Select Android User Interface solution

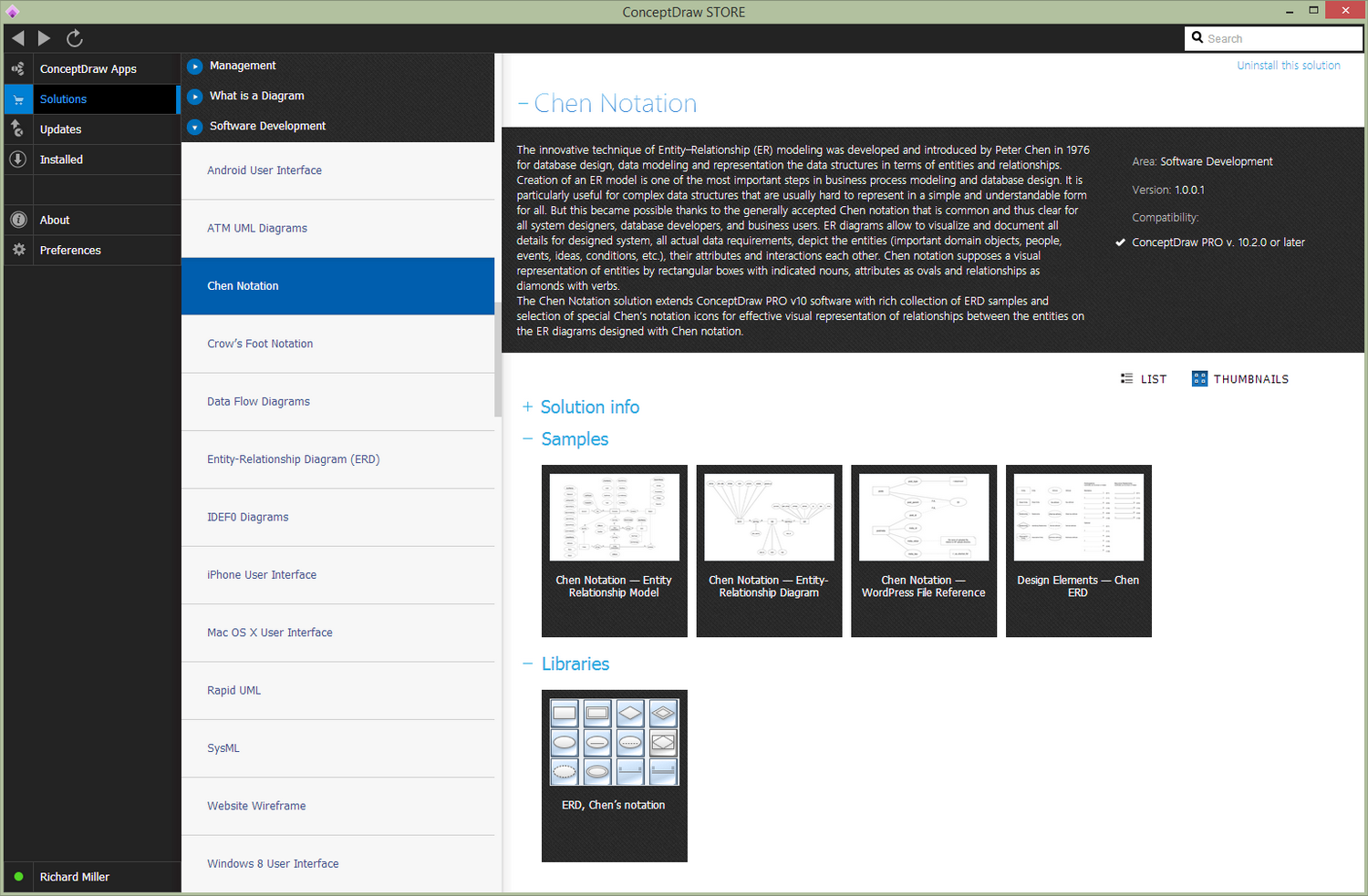(337, 170)
